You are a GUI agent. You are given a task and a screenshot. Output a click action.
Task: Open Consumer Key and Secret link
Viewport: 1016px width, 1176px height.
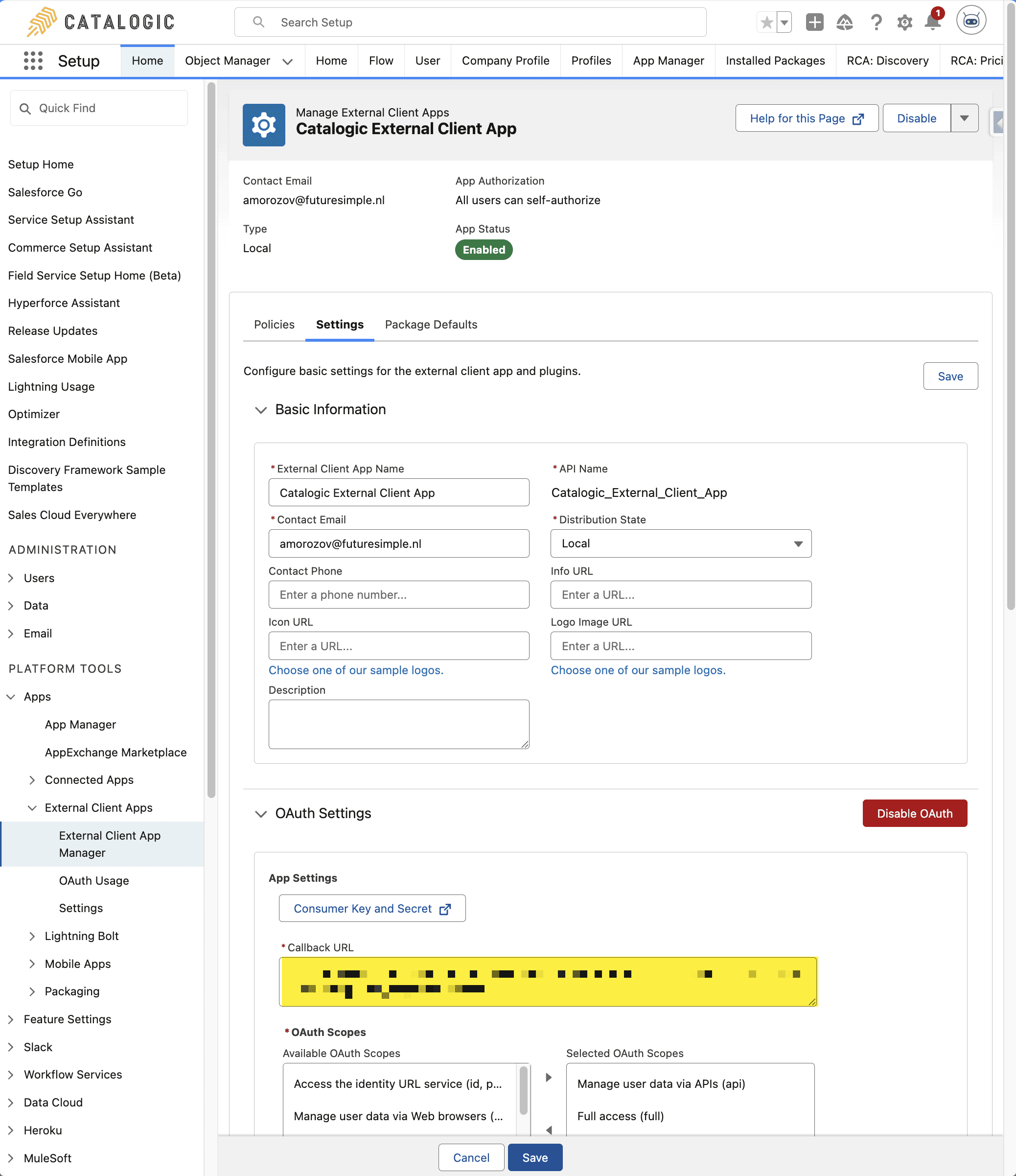tap(371, 908)
